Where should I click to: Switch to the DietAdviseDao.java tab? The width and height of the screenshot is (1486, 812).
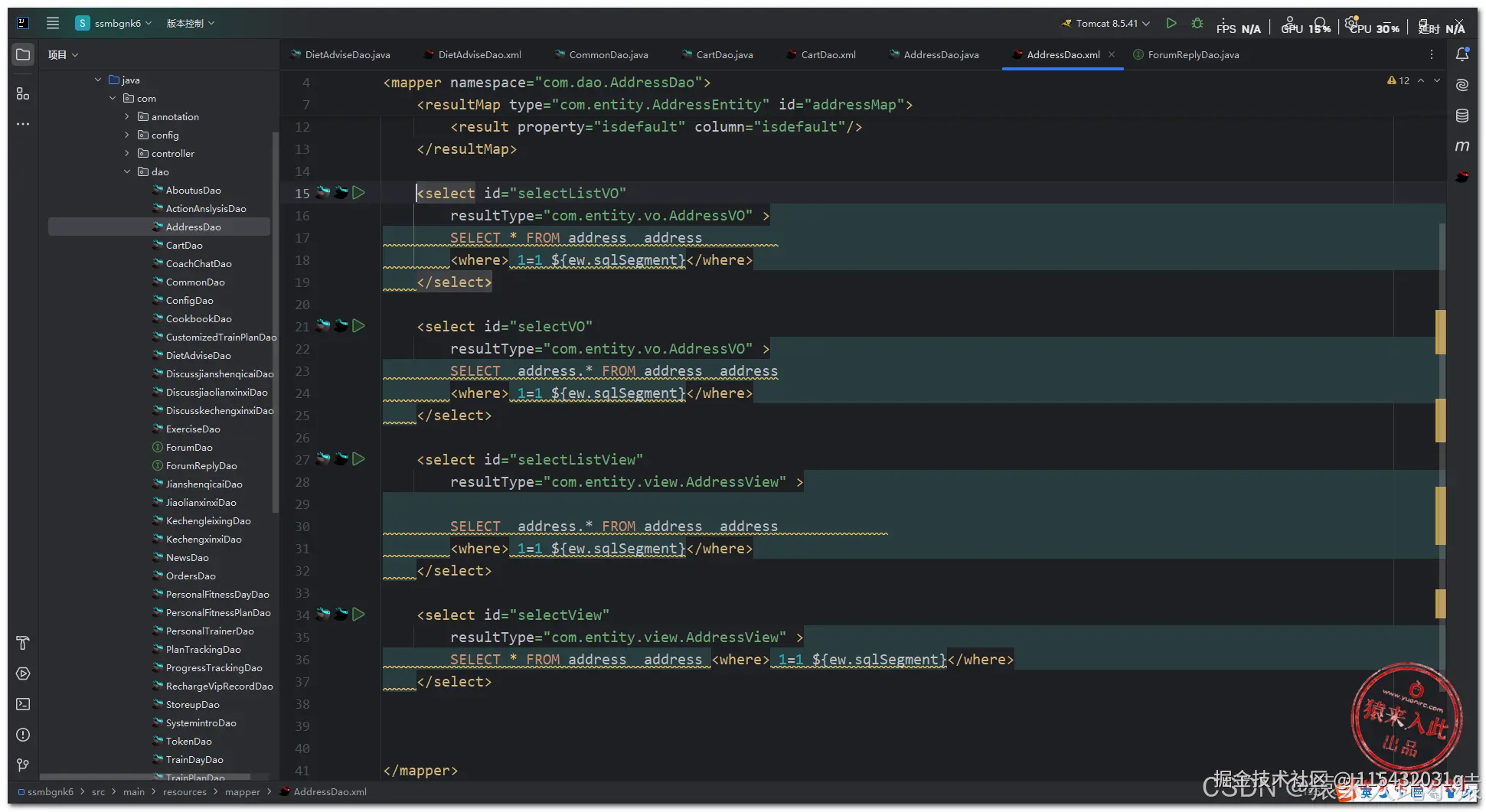click(341, 54)
